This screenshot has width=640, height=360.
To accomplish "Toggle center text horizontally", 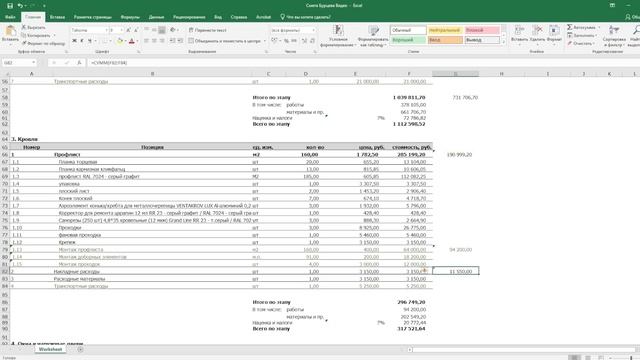I will click(x=154, y=41).
